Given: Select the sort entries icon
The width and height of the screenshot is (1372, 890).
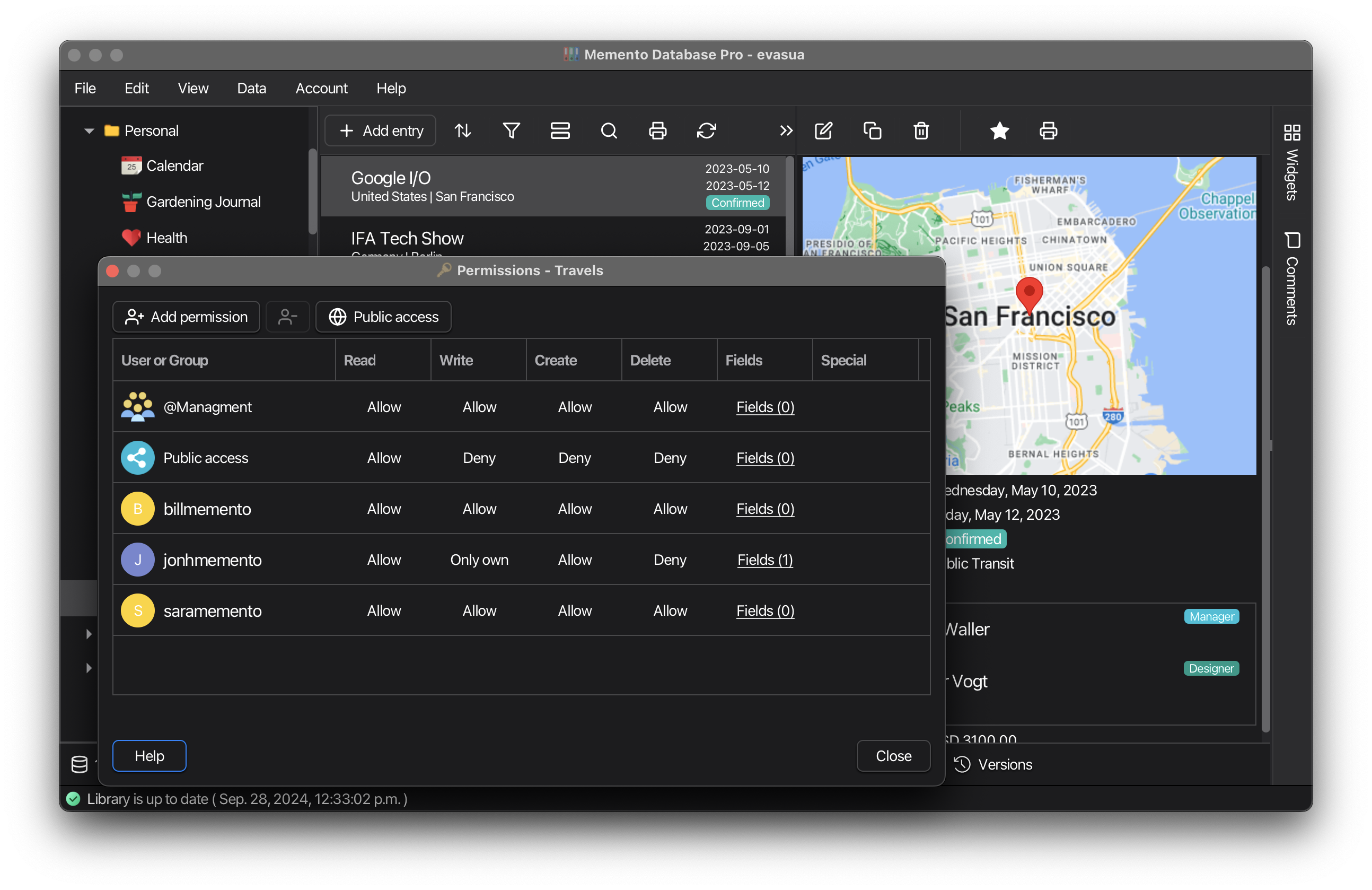Looking at the screenshot, I should click(x=462, y=130).
